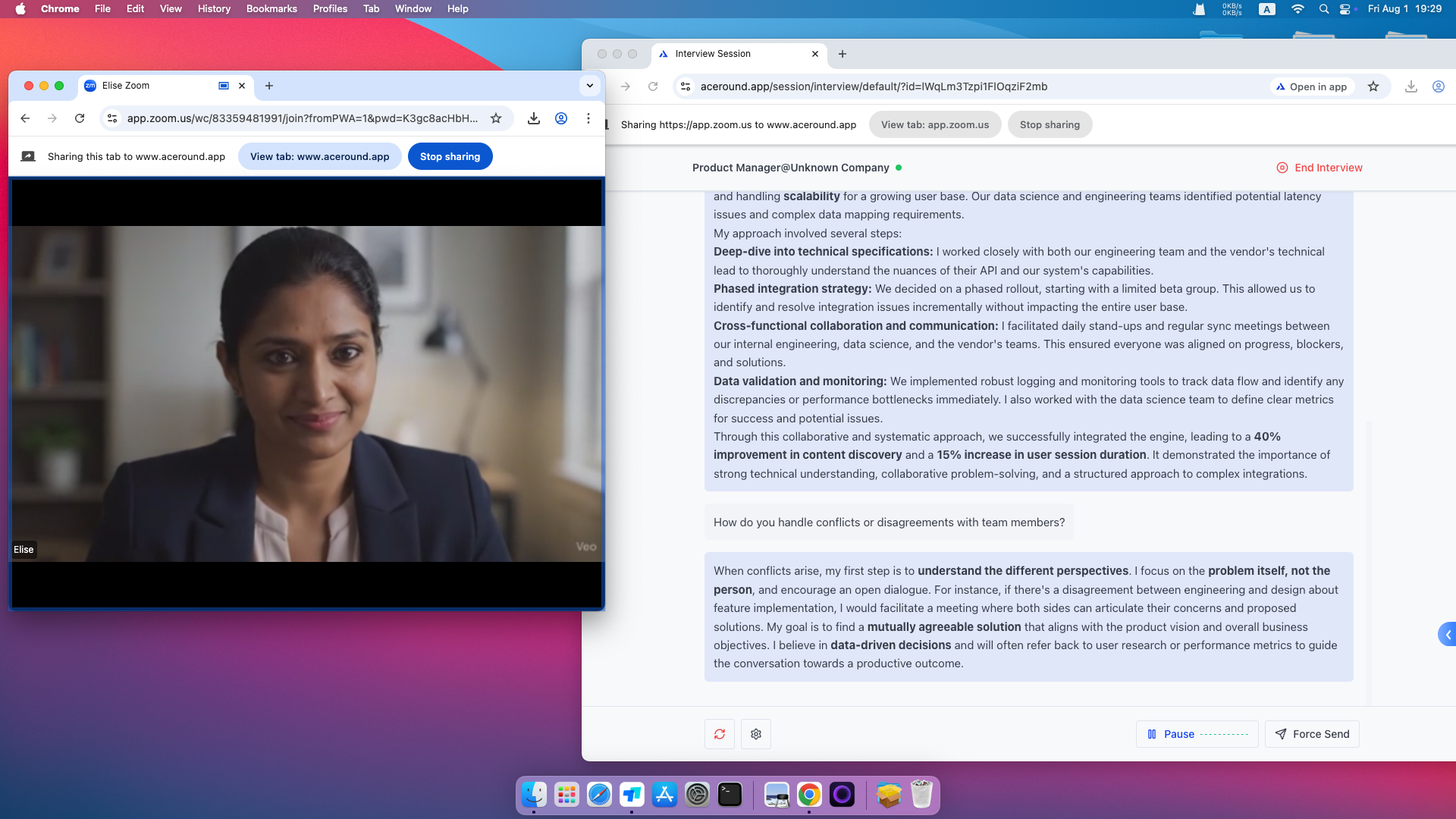Click the date and time in menu bar
Viewport: 1456px width, 819px height.
pos(1404,9)
